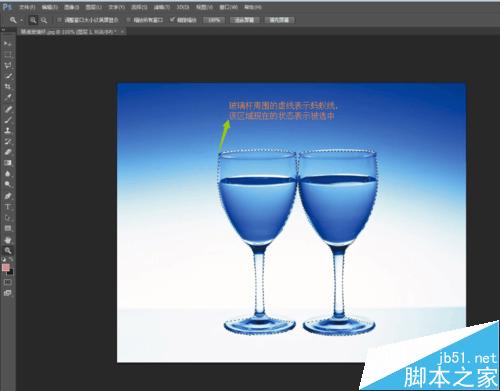Click the Fit Screen (适合屏幕) button
The width and height of the screenshot is (500, 391).
[244, 20]
